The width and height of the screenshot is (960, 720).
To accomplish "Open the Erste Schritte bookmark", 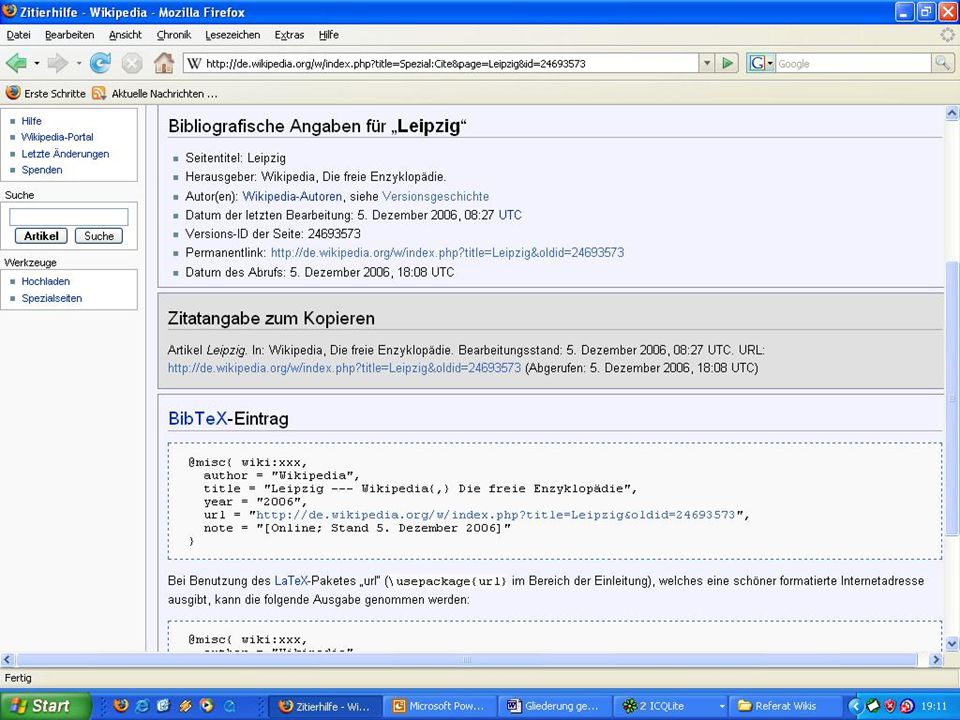I will (x=45, y=93).
